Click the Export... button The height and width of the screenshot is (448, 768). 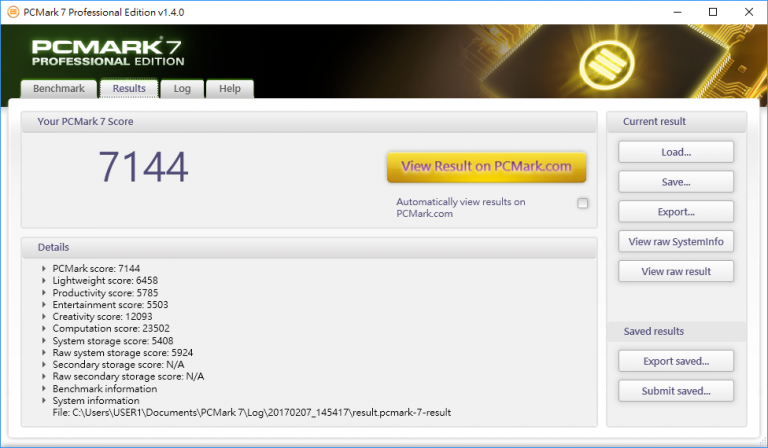point(676,212)
